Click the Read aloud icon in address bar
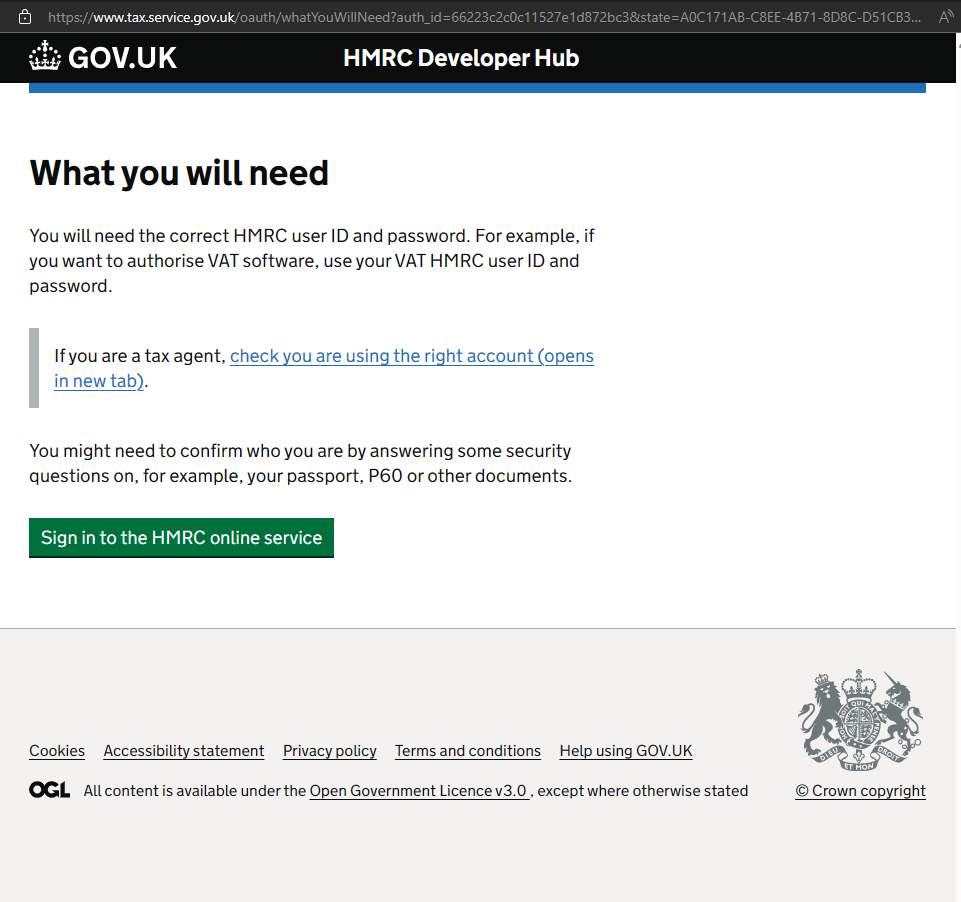 [x=946, y=17]
